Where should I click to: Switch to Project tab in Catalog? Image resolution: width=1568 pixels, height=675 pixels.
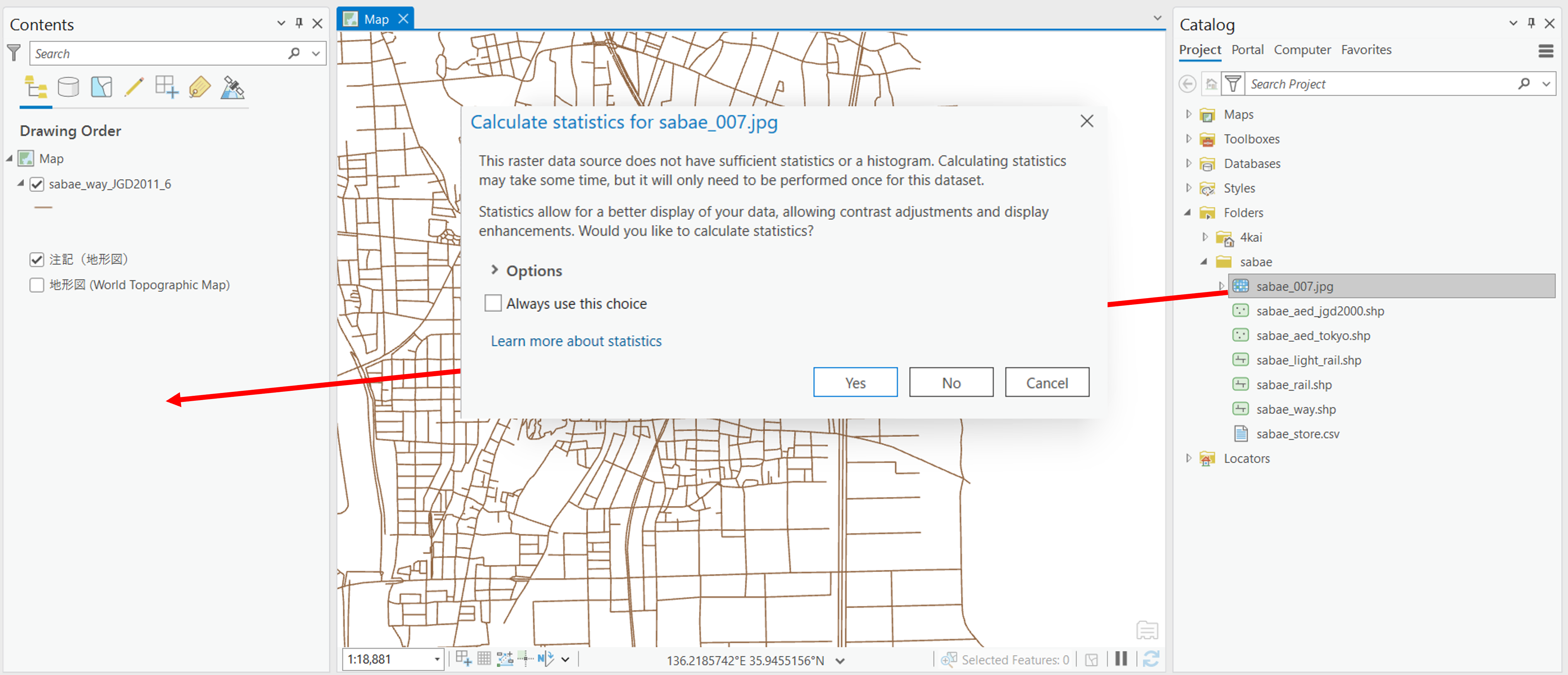click(x=1200, y=50)
